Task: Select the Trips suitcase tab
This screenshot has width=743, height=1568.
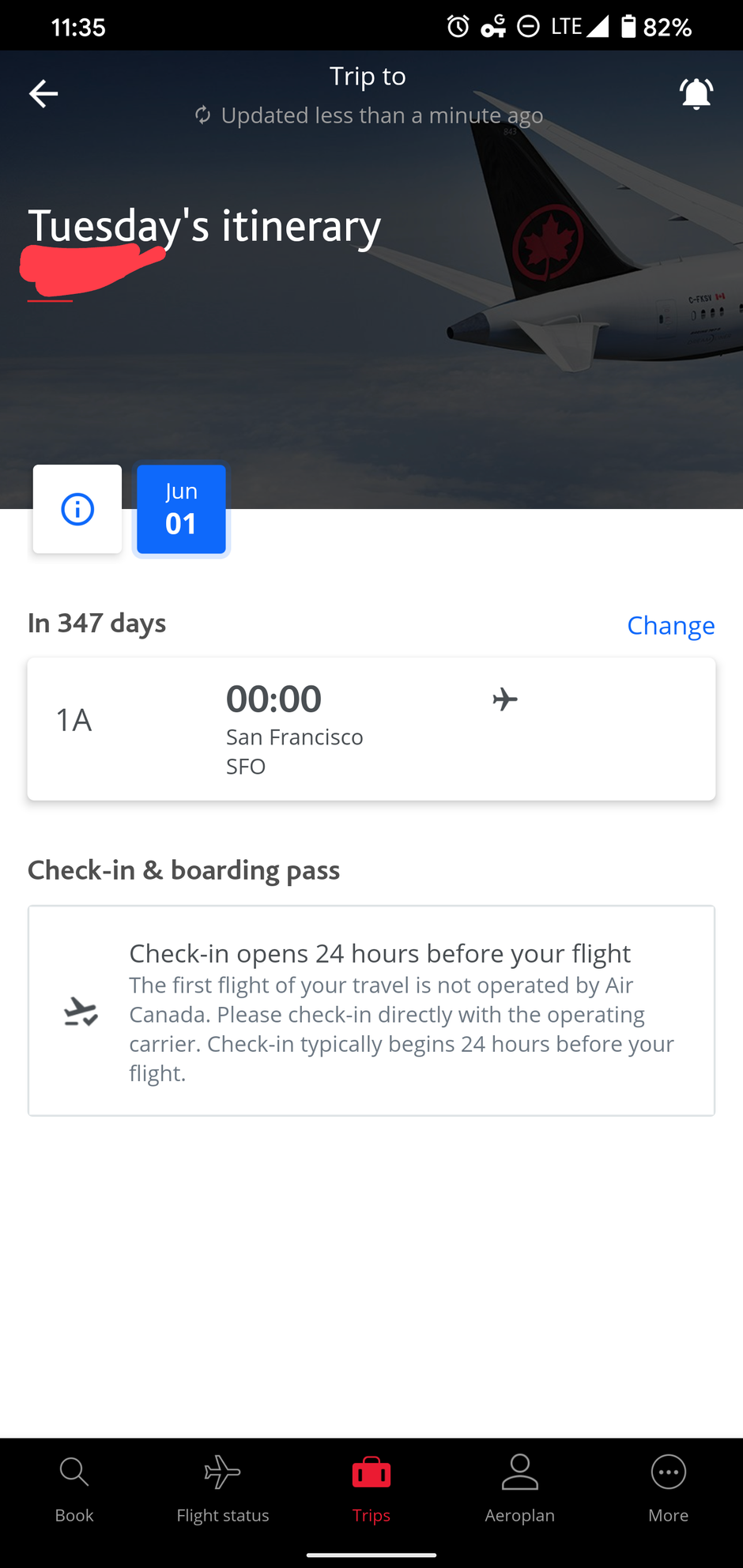Action: pyautogui.click(x=371, y=1490)
